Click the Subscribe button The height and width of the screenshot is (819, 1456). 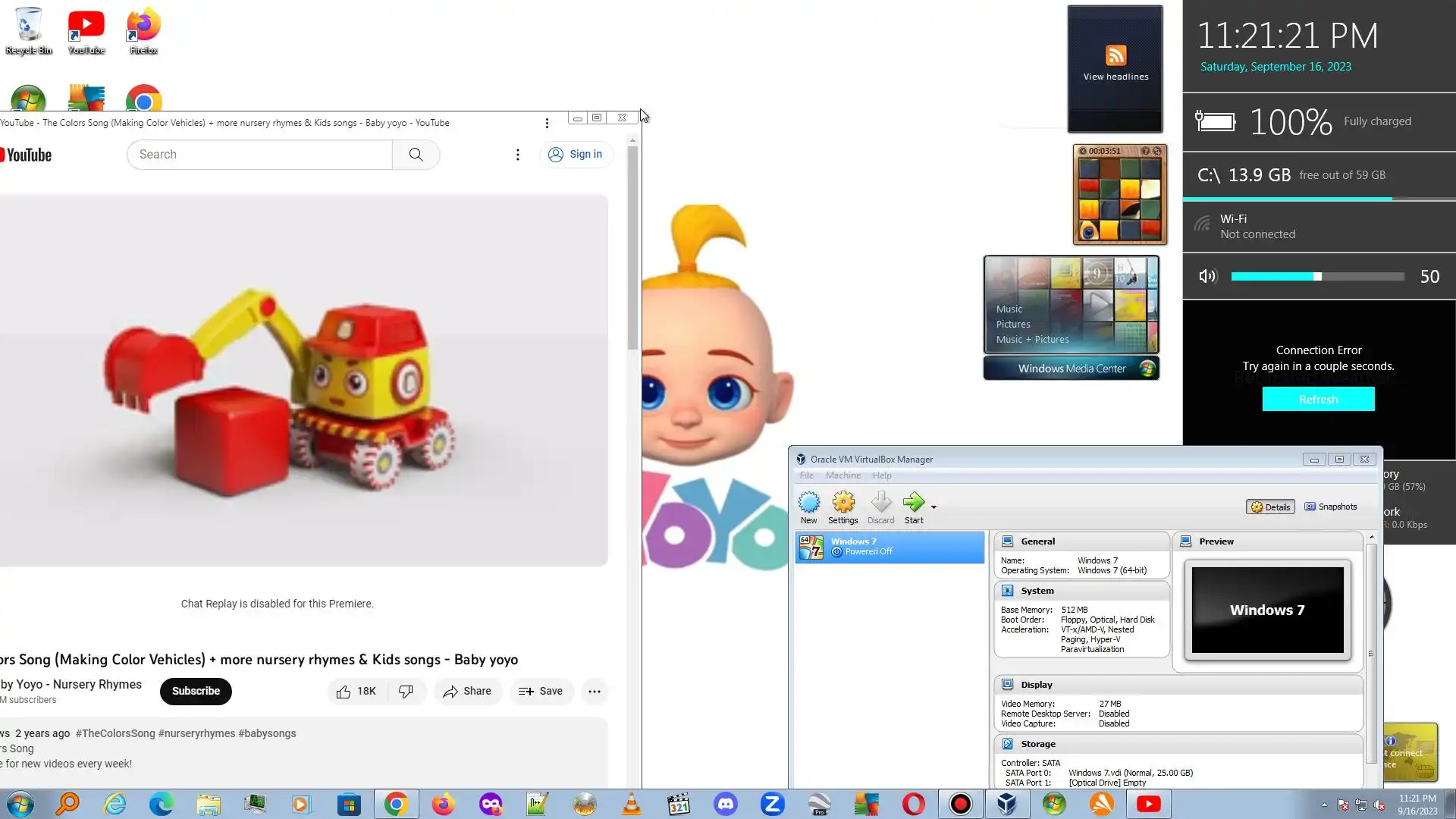(196, 692)
